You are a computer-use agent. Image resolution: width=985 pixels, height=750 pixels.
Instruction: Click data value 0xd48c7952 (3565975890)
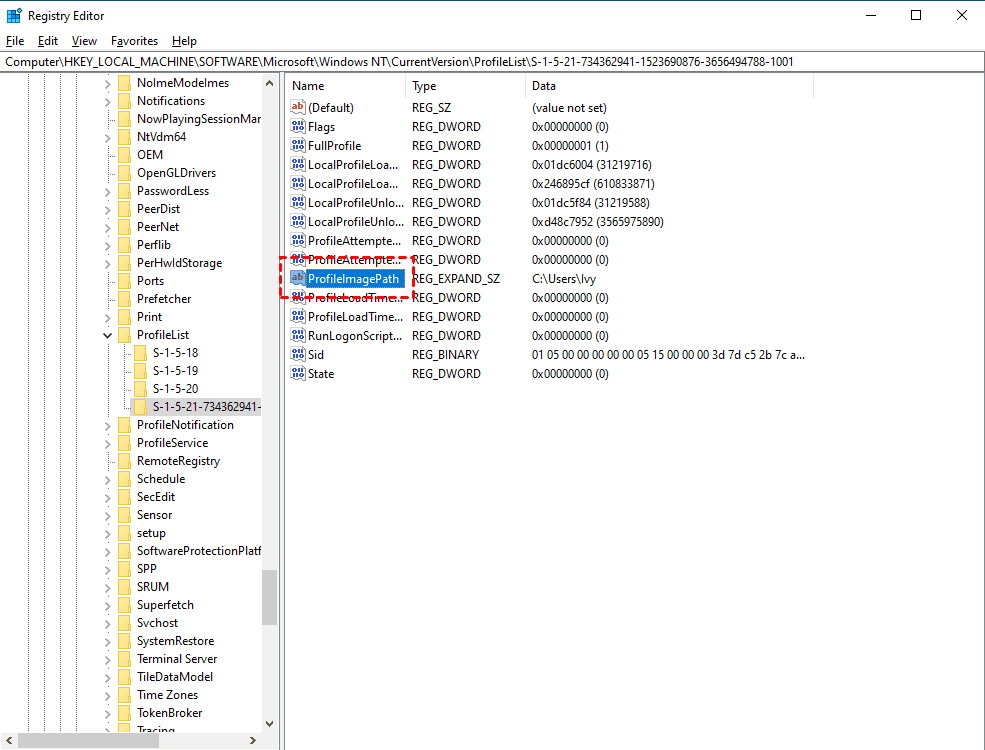tap(597, 222)
